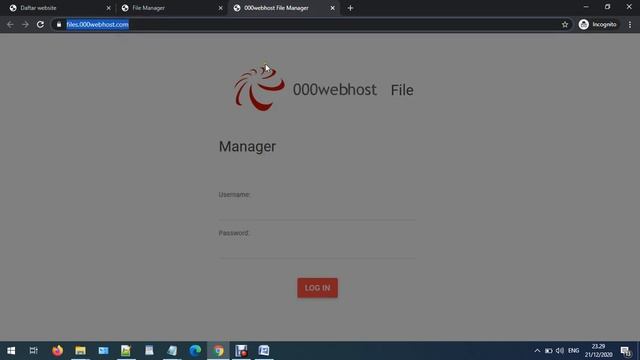Image resolution: width=640 pixels, height=360 pixels.
Task: Switch to the File Manager tab
Action: 171,8
